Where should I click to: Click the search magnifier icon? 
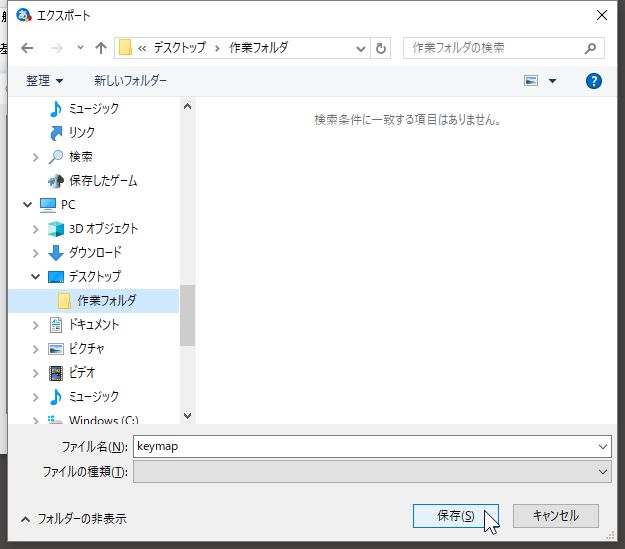point(591,48)
